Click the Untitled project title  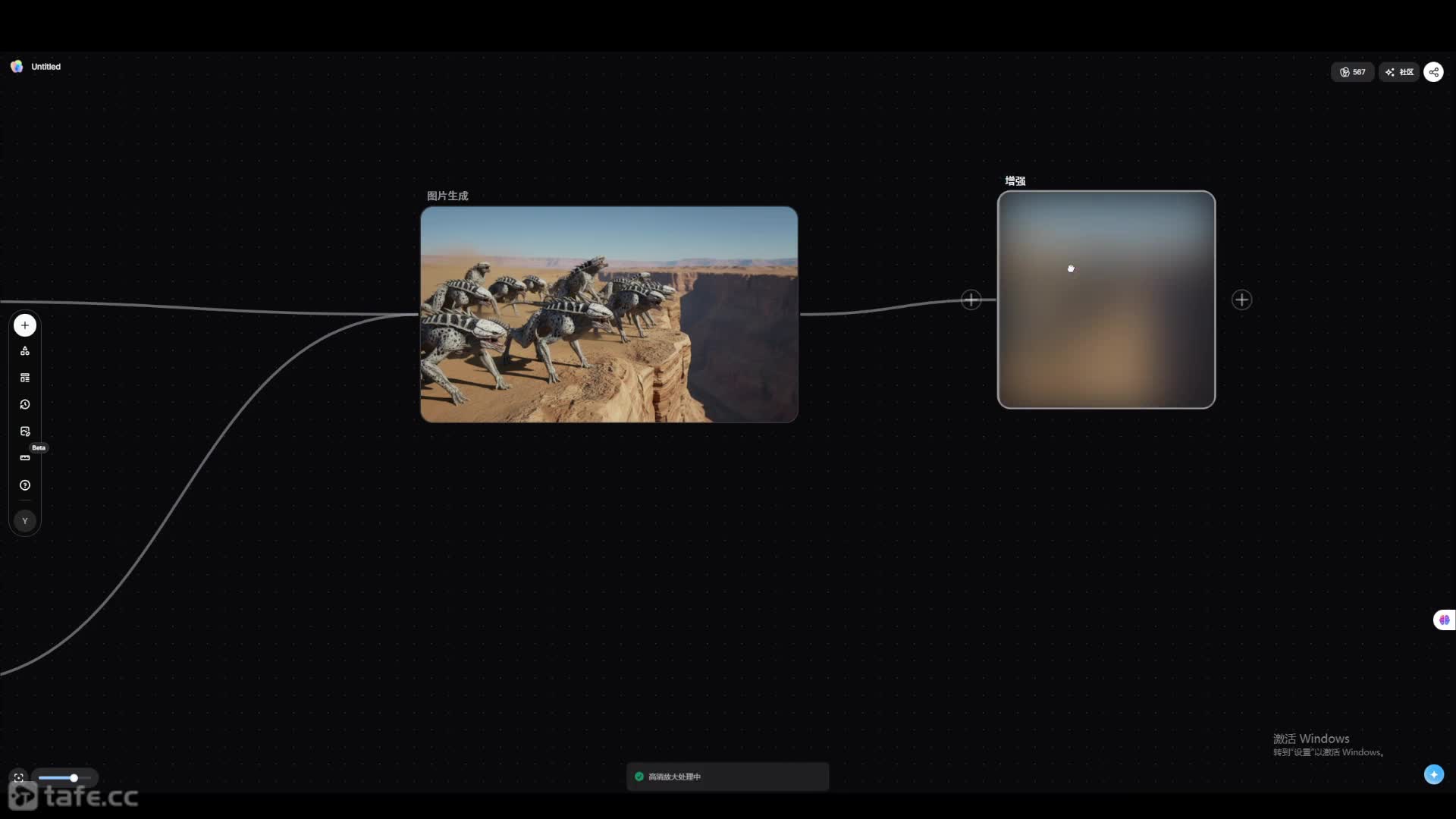(x=45, y=67)
